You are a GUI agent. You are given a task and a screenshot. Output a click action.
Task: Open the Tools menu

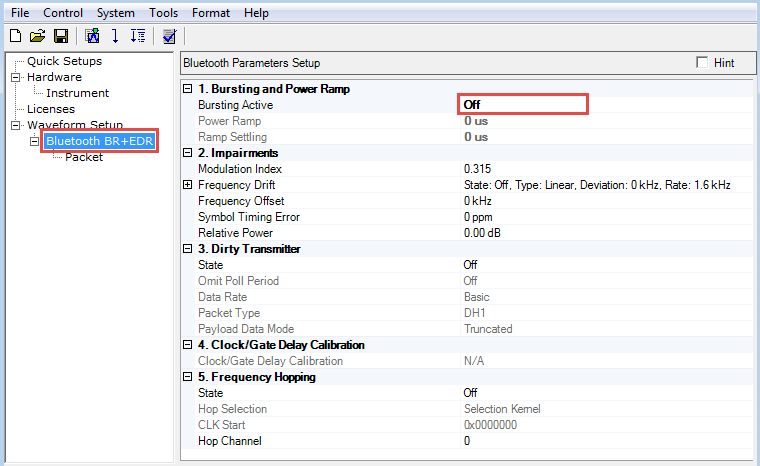pyautogui.click(x=163, y=13)
